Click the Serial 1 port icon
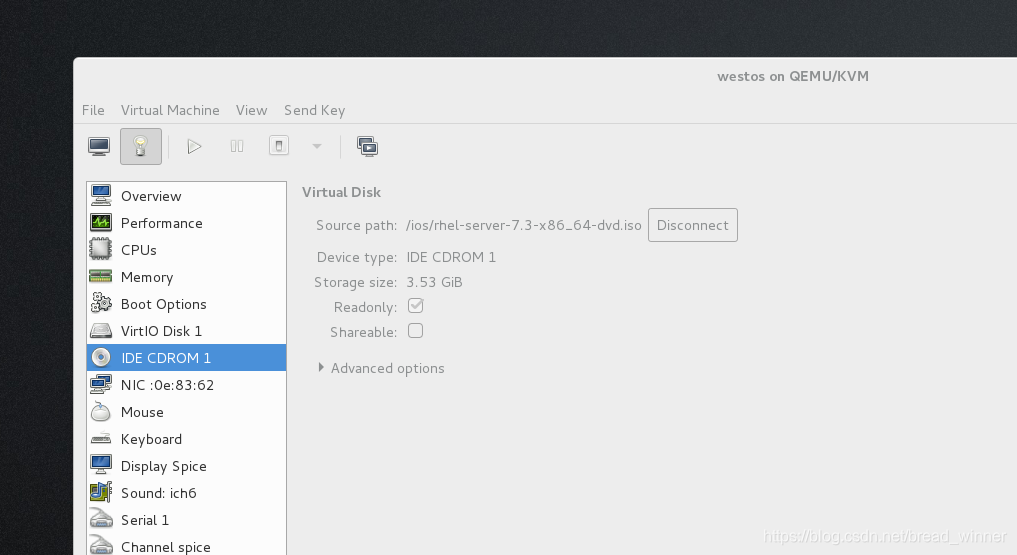1017x555 pixels. (x=101, y=519)
